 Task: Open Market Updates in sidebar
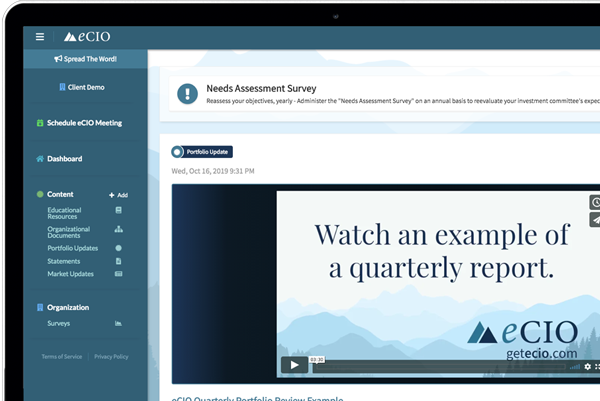[70, 274]
